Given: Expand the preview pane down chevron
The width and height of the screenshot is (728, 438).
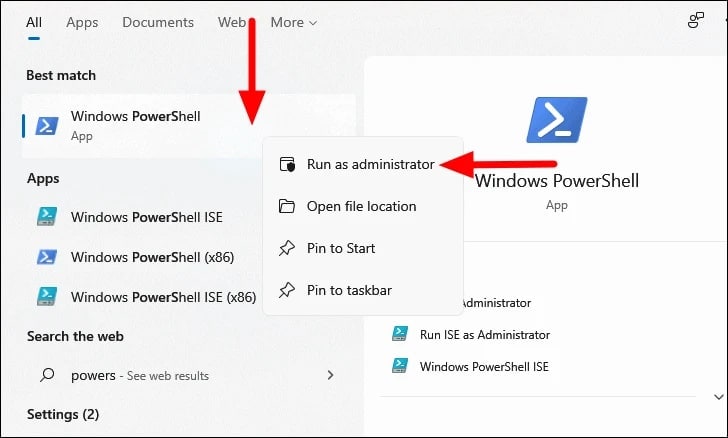Looking at the screenshot, I should click(x=719, y=397).
